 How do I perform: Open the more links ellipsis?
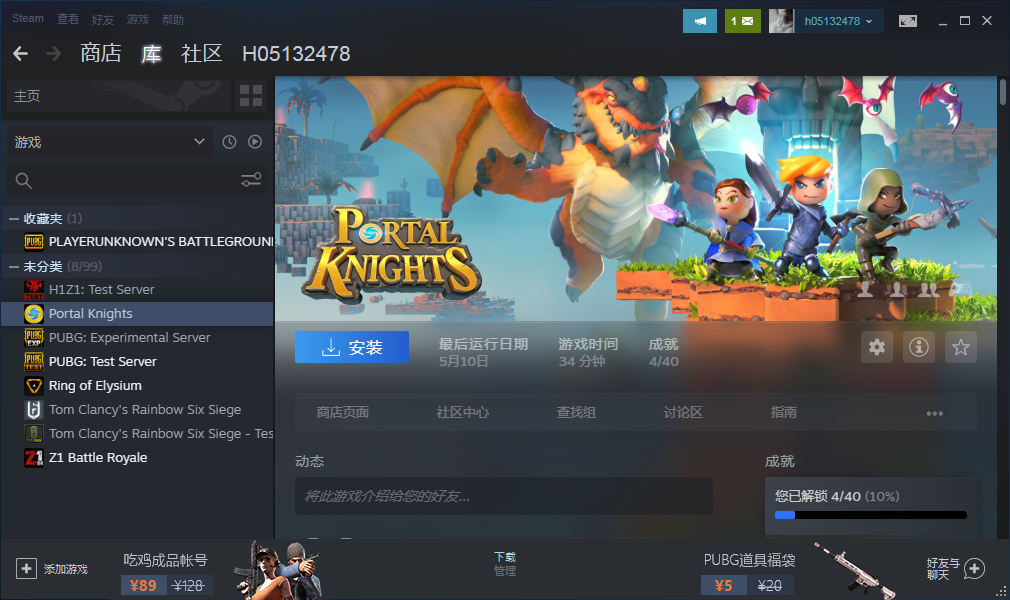click(x=935, y=413)
